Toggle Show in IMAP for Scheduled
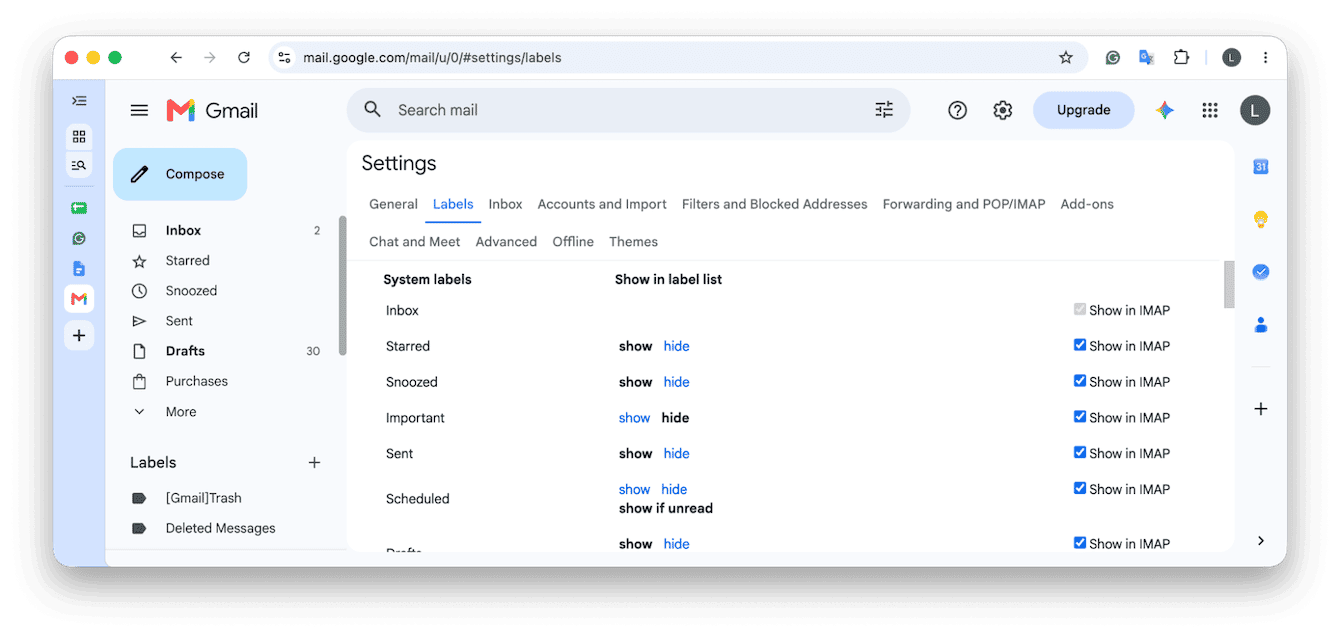The width and height of the screenshot is (1340, 637). pyautogui.click(x=1080, y=489)
